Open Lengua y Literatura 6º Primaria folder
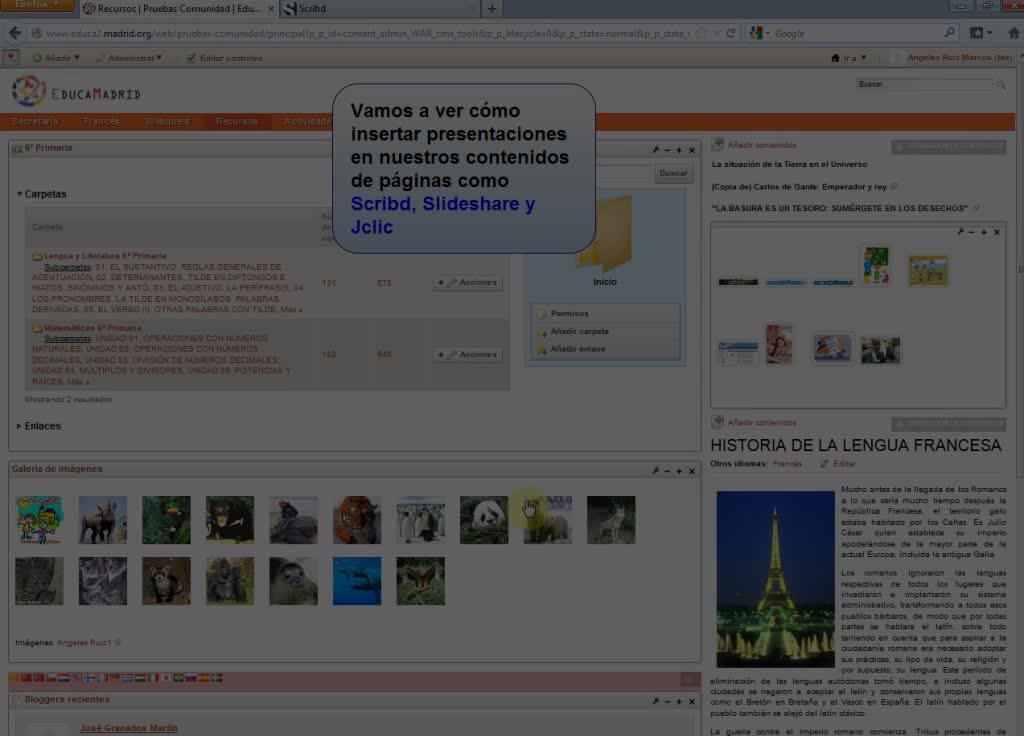The width and height of the screenshot is (1024, 736). (104, 256)
